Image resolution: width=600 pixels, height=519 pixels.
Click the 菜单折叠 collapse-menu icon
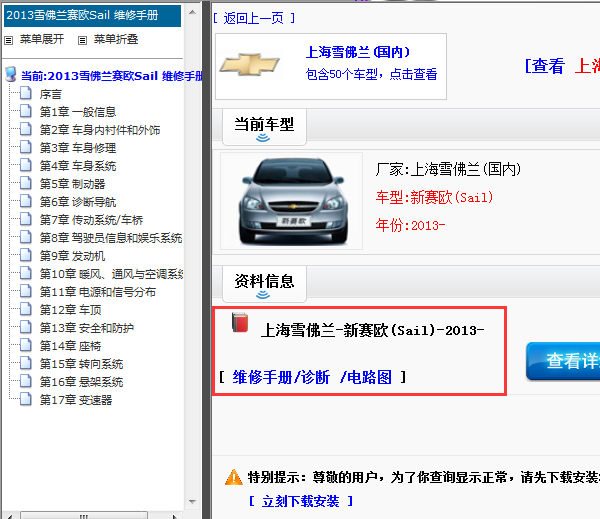tap(82, 40)
